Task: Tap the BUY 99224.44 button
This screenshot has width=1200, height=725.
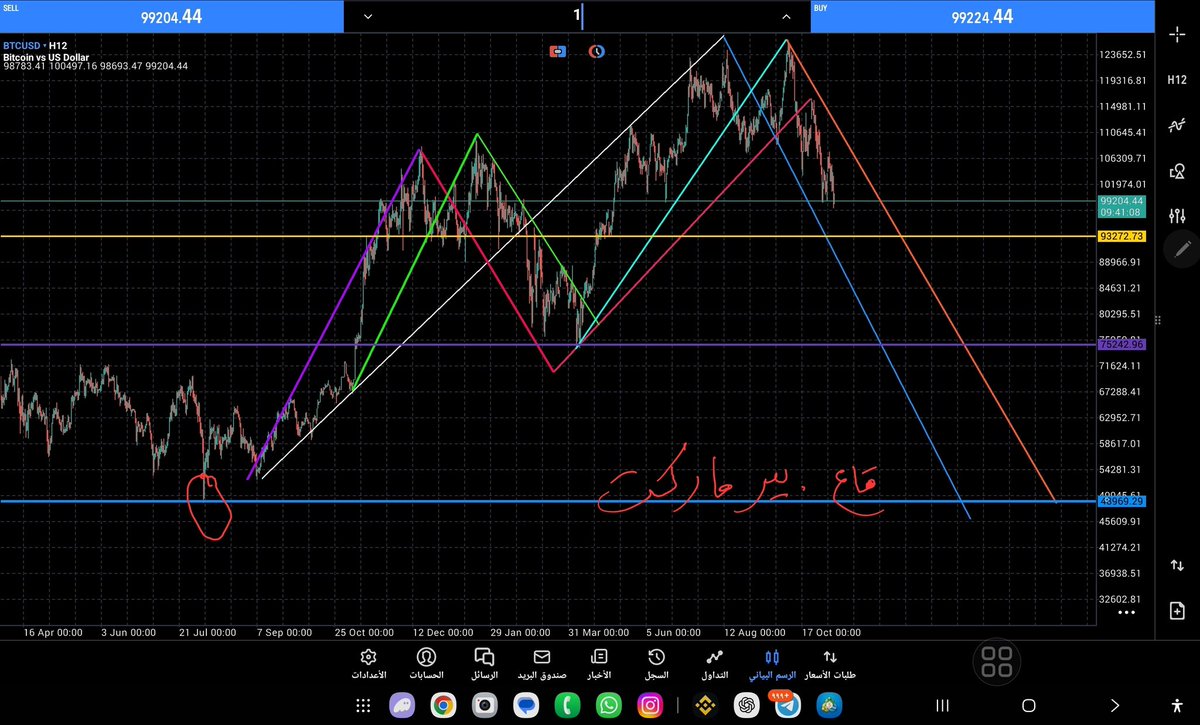Action: coord(982,16)
